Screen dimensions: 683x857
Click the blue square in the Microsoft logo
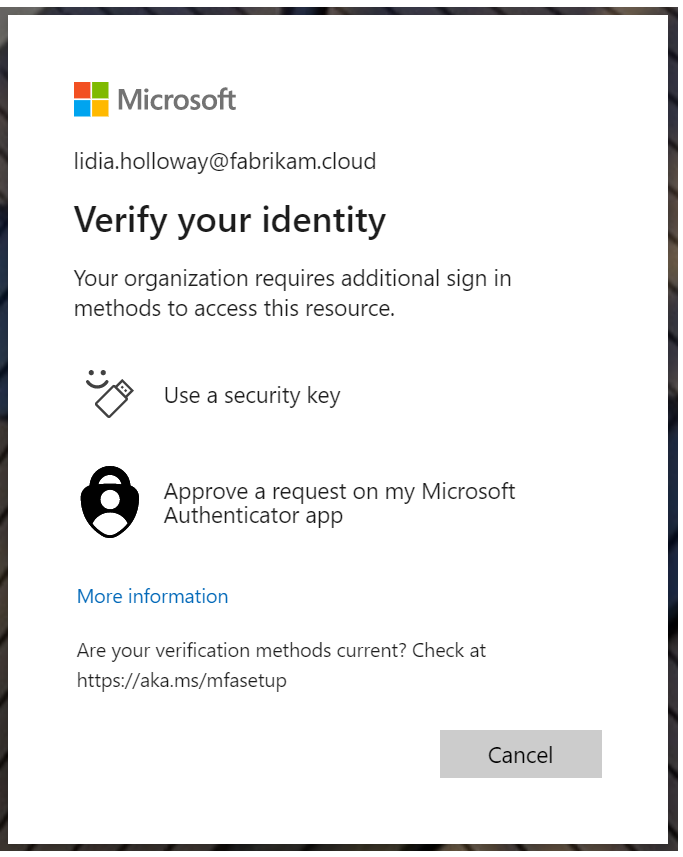82,108
